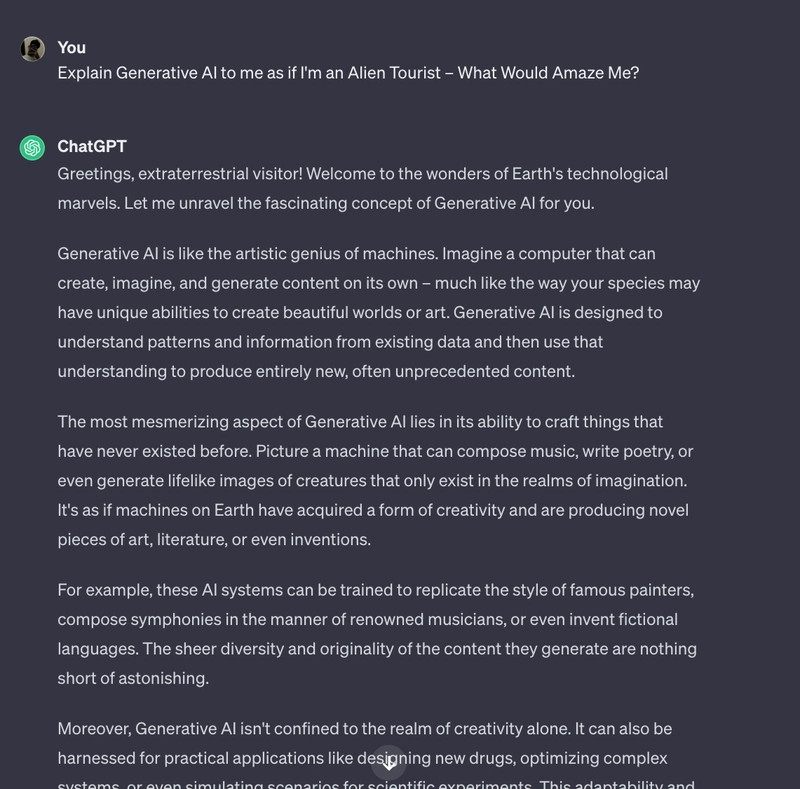The height and width of the screenshot is (789, 800).
Task: Click the line starting "Moreover, Generative AI isn't"
Action: [x=365, y=729]
